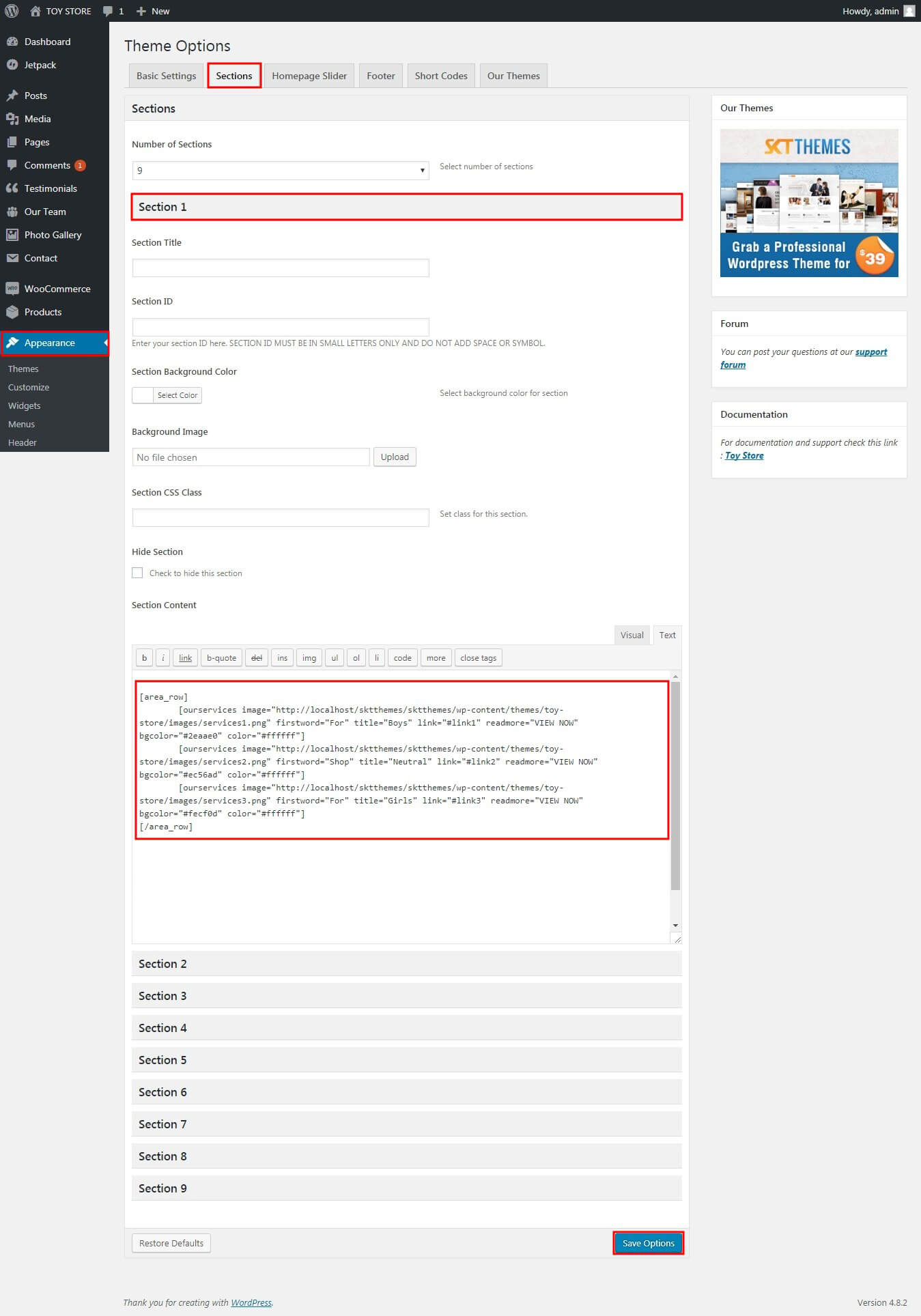Click the Appearance paintbrush icon
921x1316 pixels.
pyautogui.click(x=12, y=343)
